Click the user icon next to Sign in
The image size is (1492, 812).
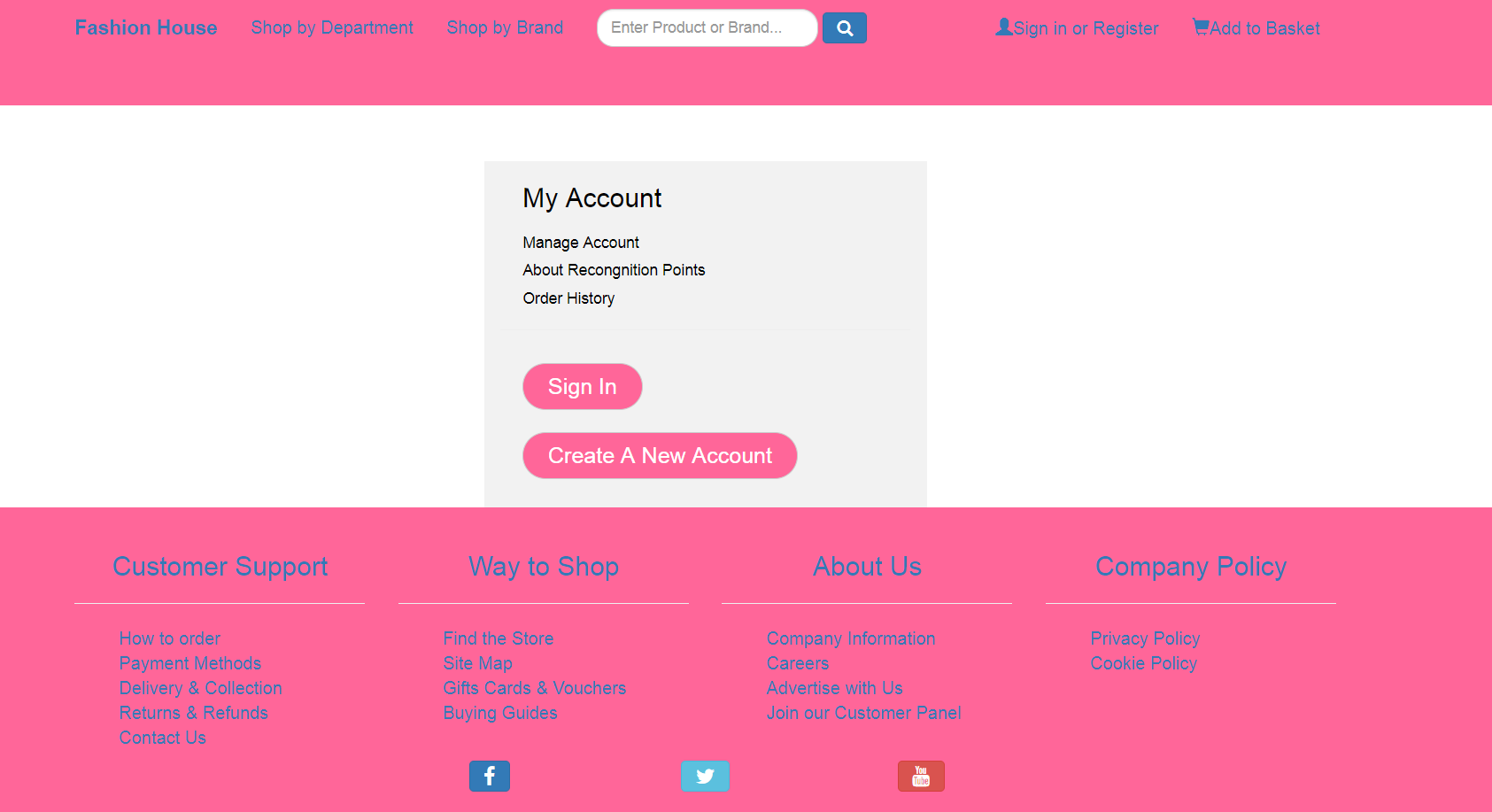click(x=1003, y=27)
